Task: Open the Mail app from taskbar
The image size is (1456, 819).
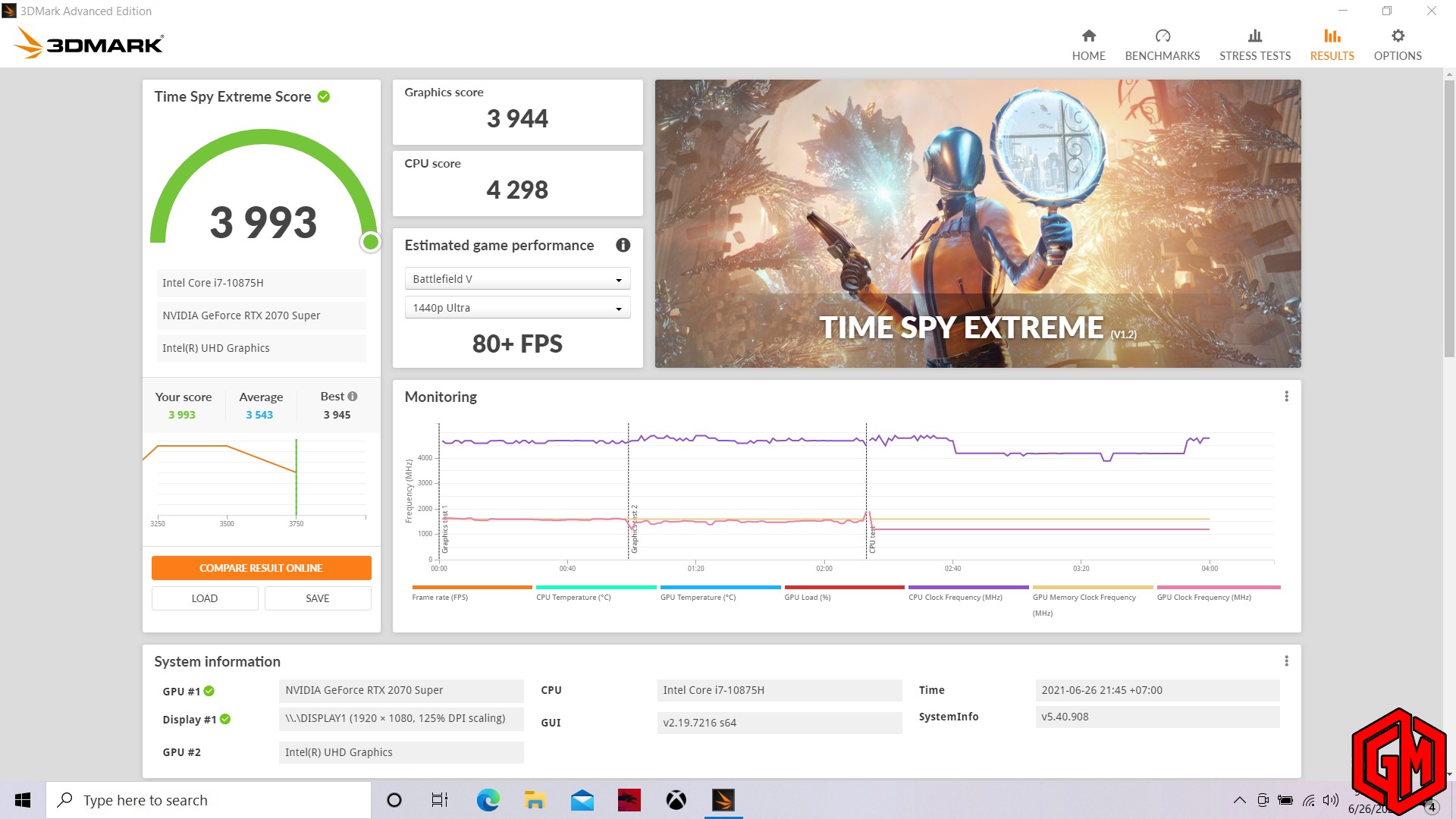Action: tap(582, 800)
